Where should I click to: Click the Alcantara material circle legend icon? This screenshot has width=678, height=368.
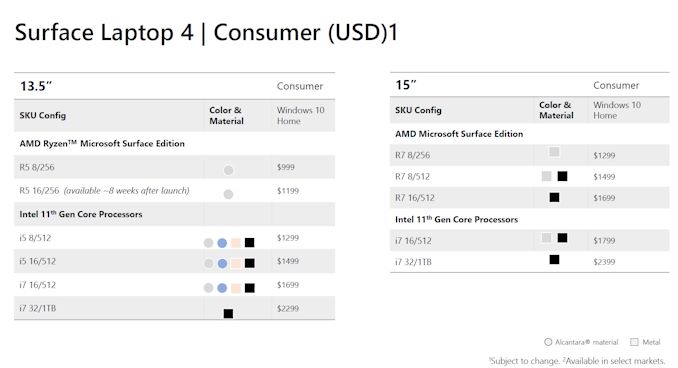548,342
